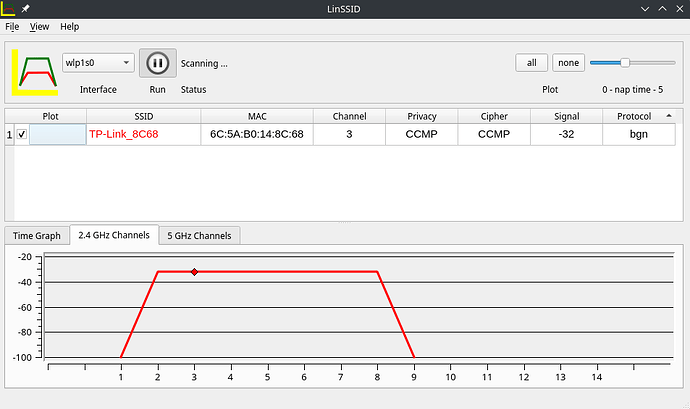Click the LinSSID logo graphic
The width and height of the screenshot is (690, 409).
coord(35,72)
